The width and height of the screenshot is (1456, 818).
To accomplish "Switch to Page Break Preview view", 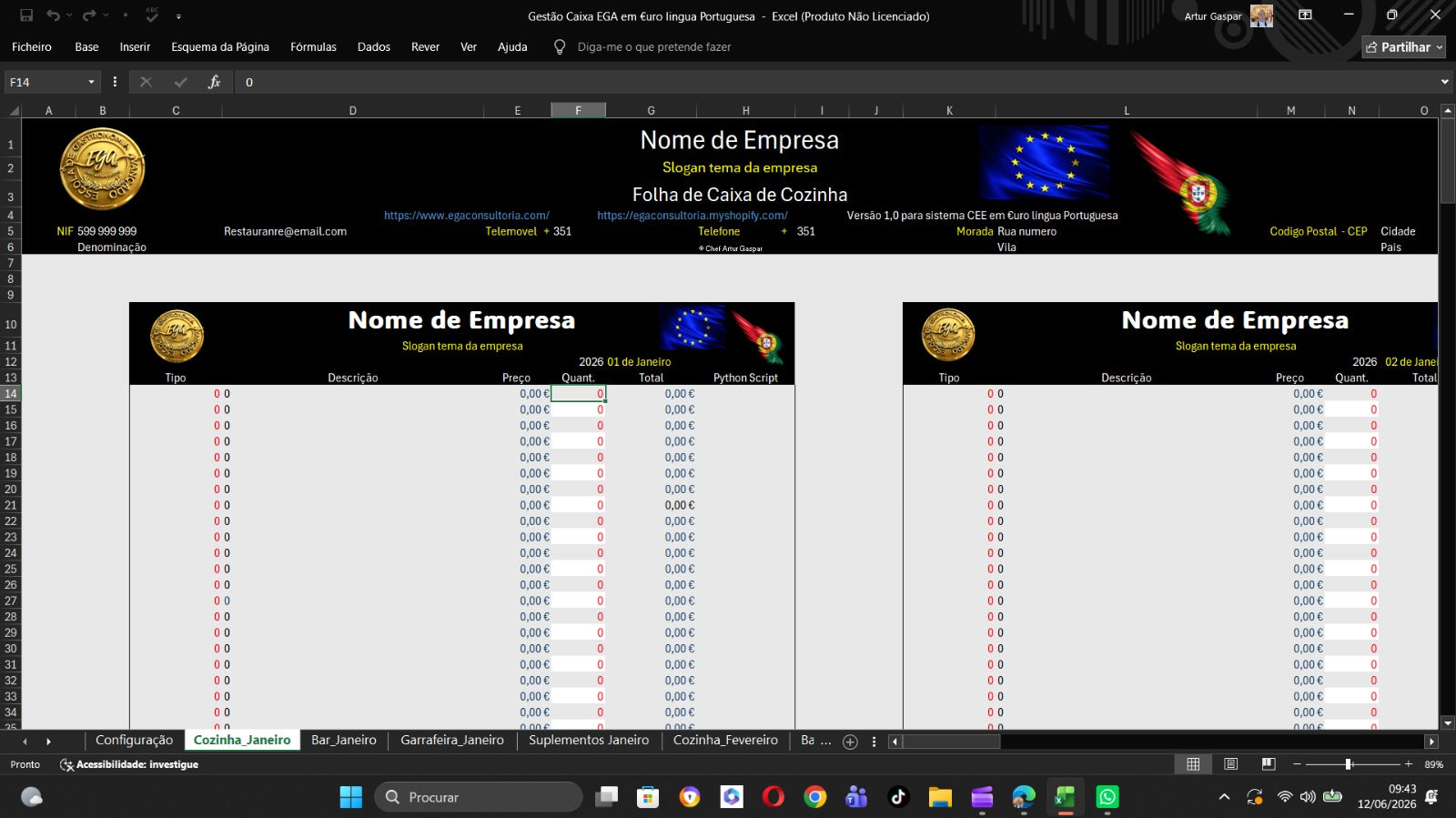I will tap(1269, 764).
